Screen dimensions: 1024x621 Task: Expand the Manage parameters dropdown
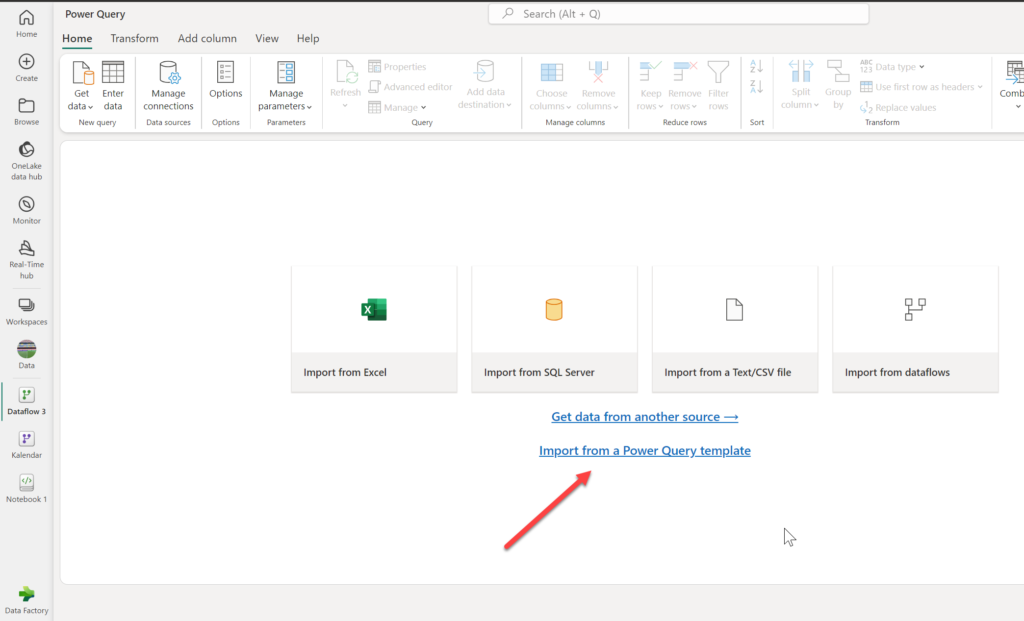pos(310,107)
